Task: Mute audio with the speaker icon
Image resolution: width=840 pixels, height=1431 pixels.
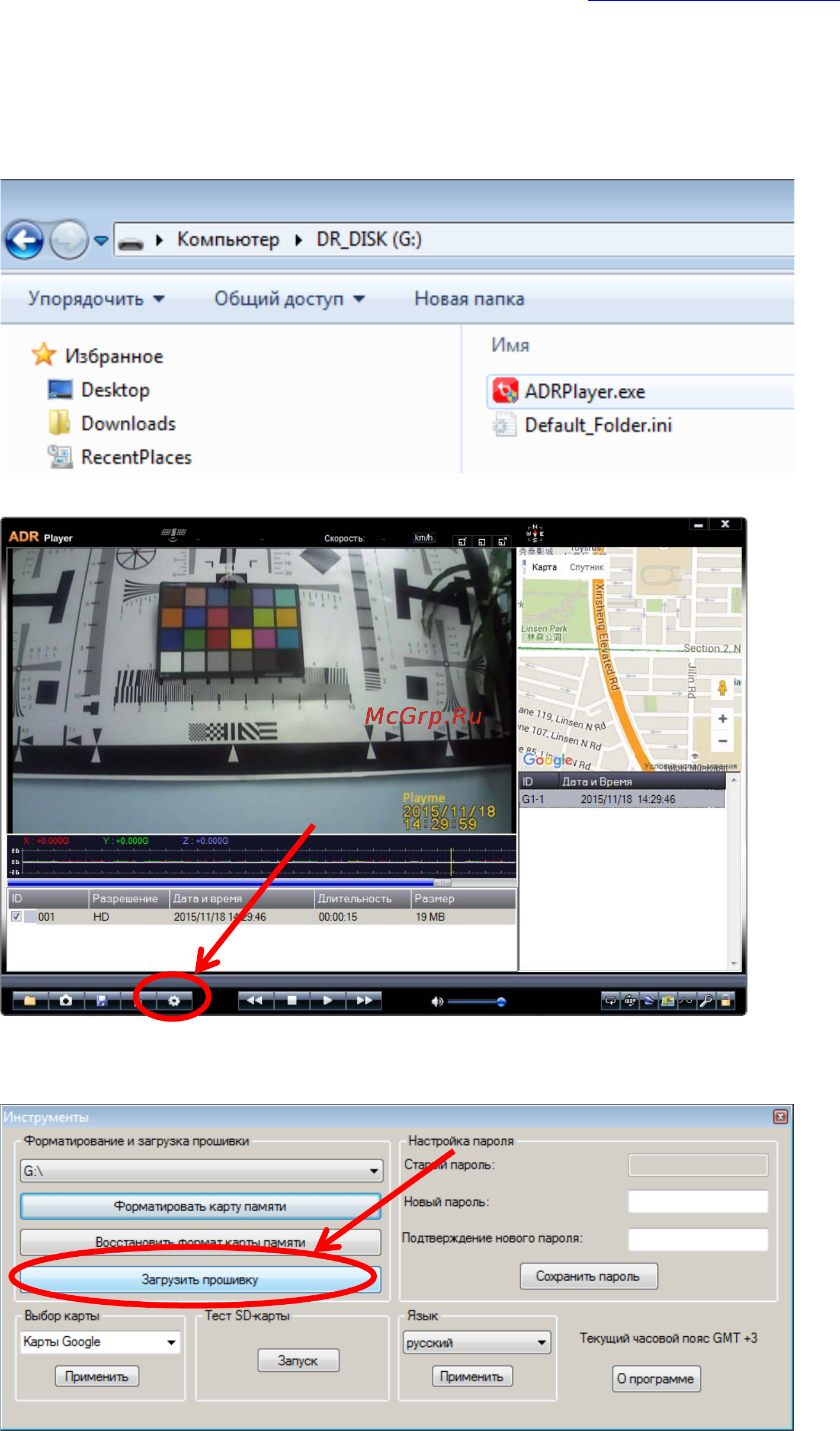Action: coord(437,1001)
